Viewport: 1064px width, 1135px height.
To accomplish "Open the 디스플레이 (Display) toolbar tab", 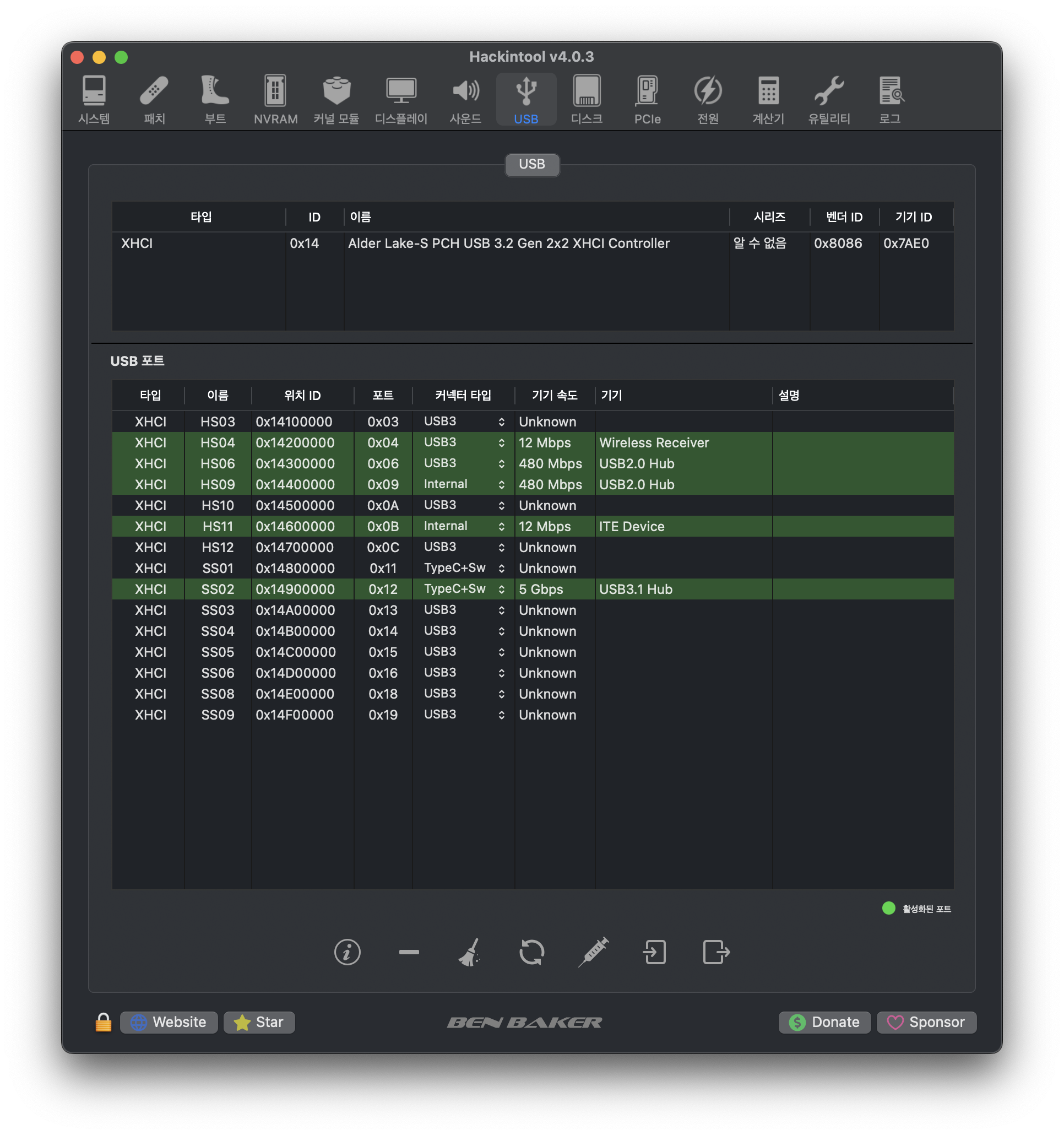I will click(401, 99).
